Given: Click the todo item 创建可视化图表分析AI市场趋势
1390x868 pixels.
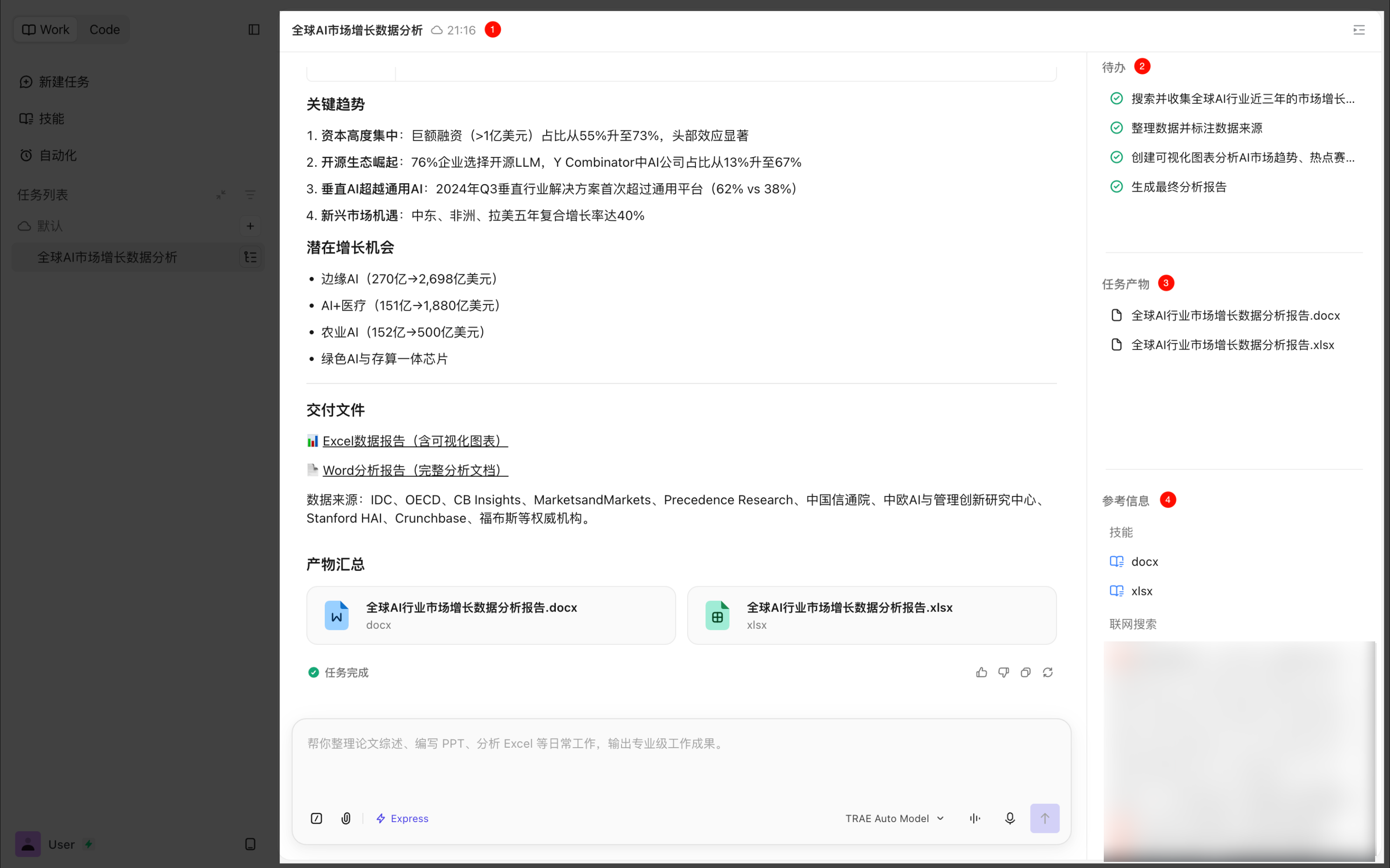Looking at the screenshot, I should [x=1233, y=157].
